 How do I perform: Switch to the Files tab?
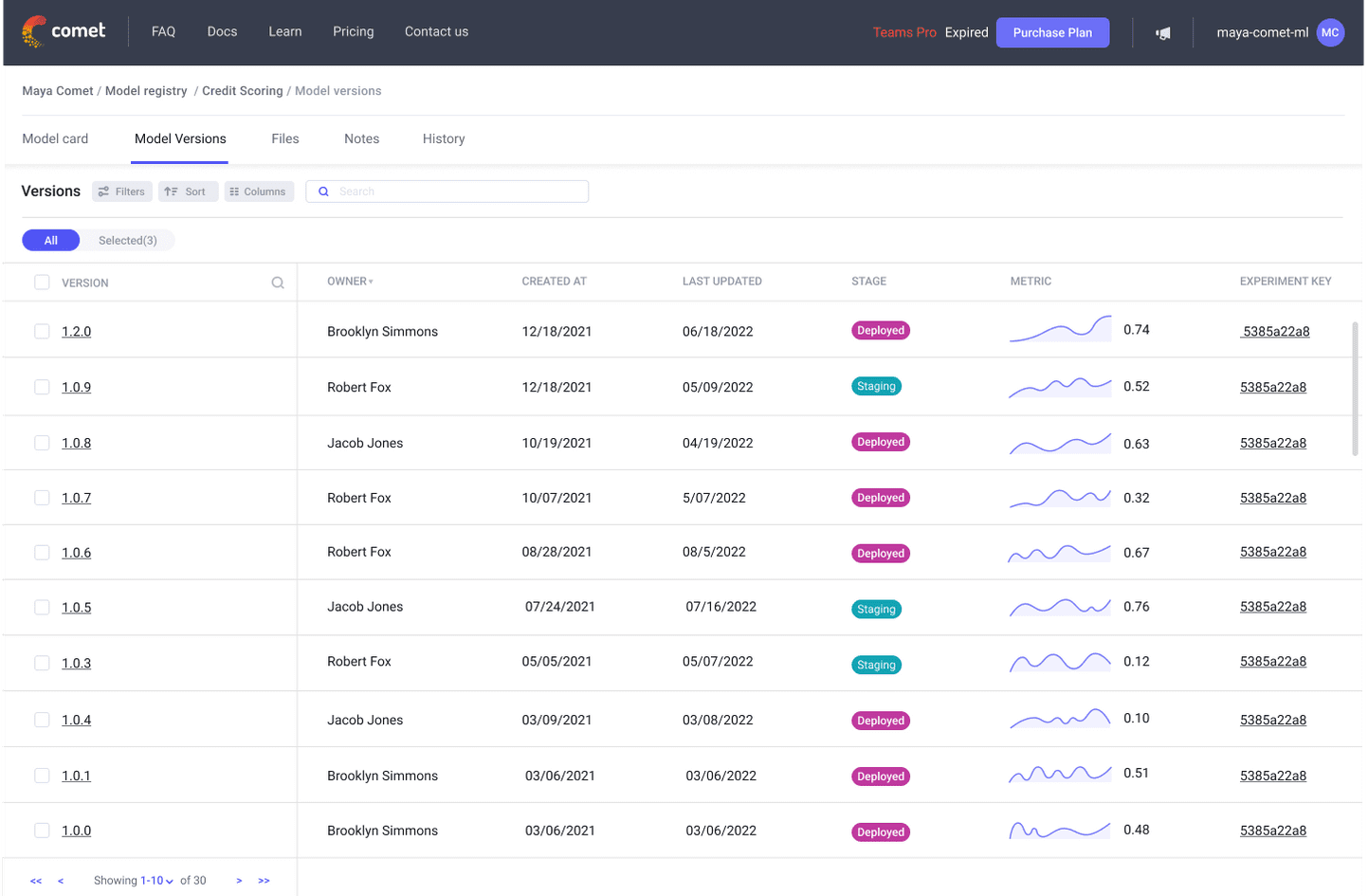tap(284, 138)
